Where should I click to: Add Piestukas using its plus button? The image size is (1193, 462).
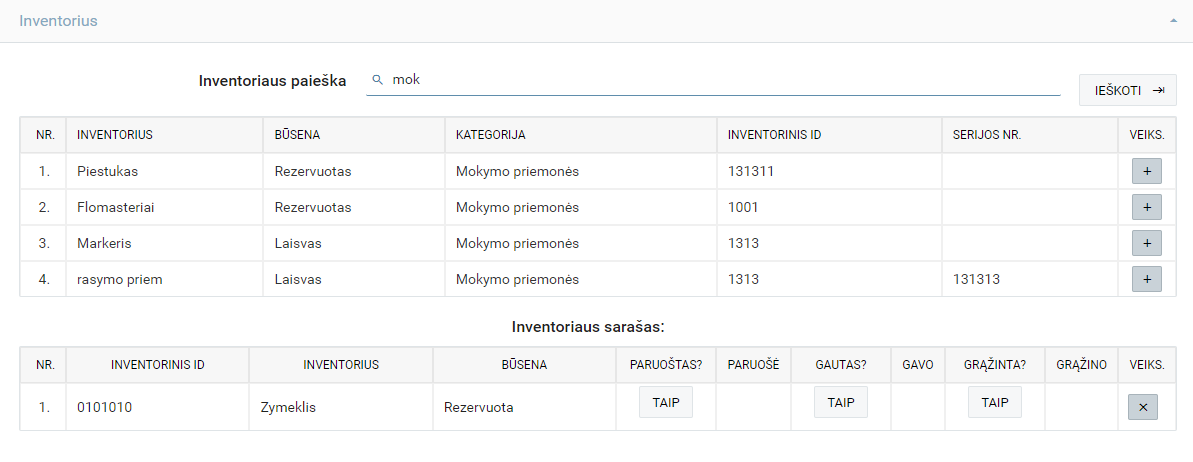click(1146, 171)
